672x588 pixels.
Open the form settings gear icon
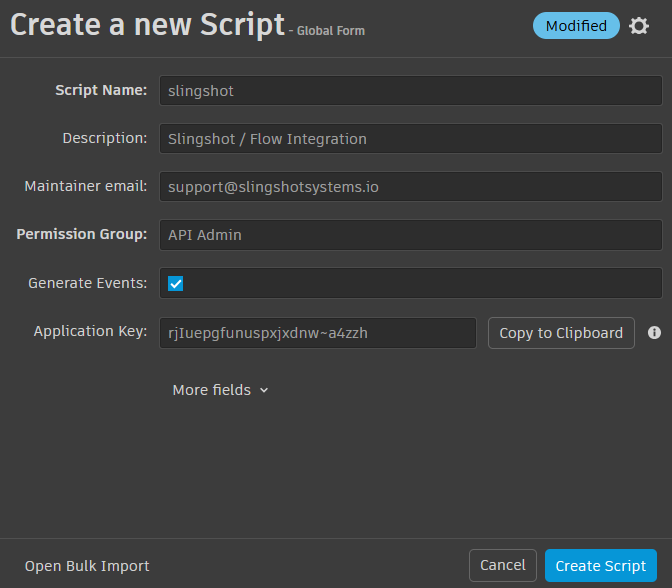(x=639, y=26)
